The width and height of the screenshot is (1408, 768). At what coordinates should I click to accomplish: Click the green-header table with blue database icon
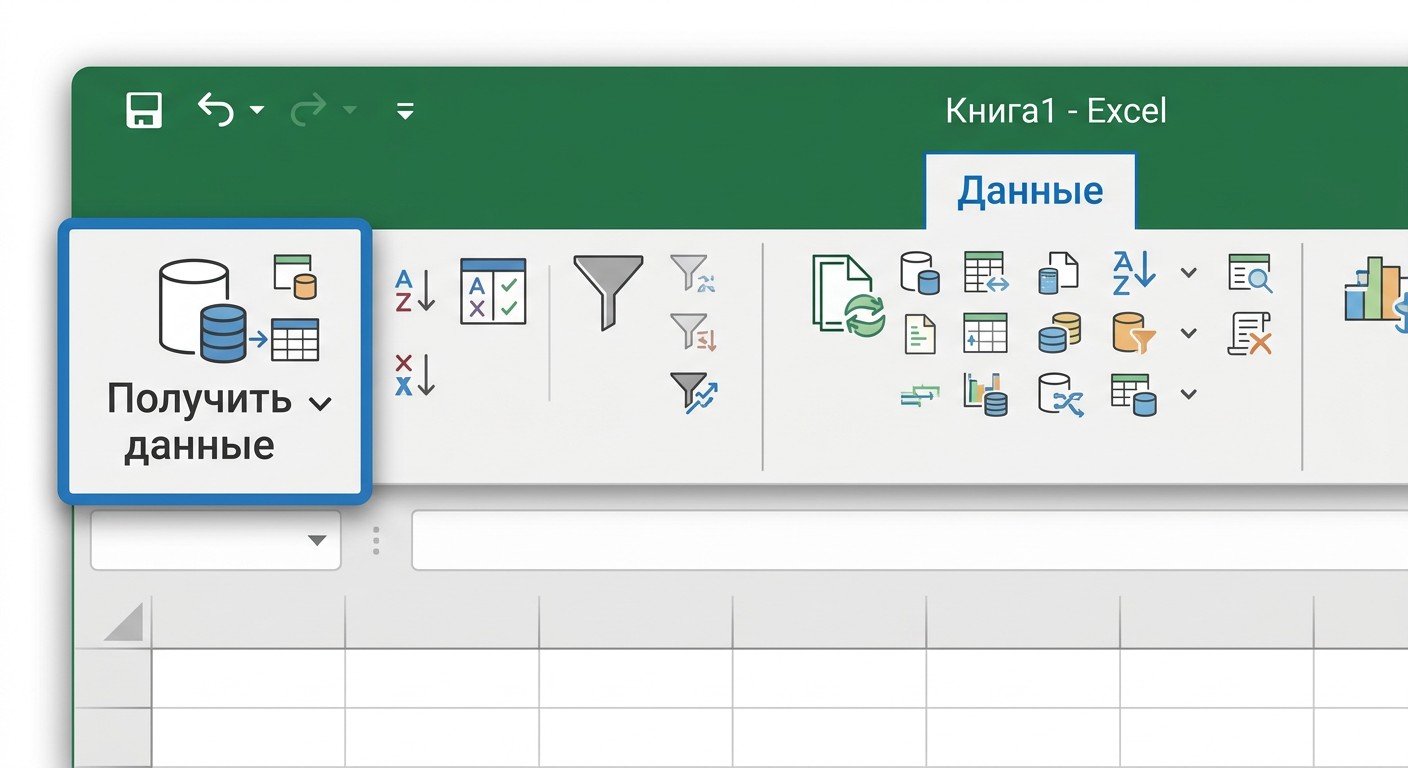point(1133,394)
